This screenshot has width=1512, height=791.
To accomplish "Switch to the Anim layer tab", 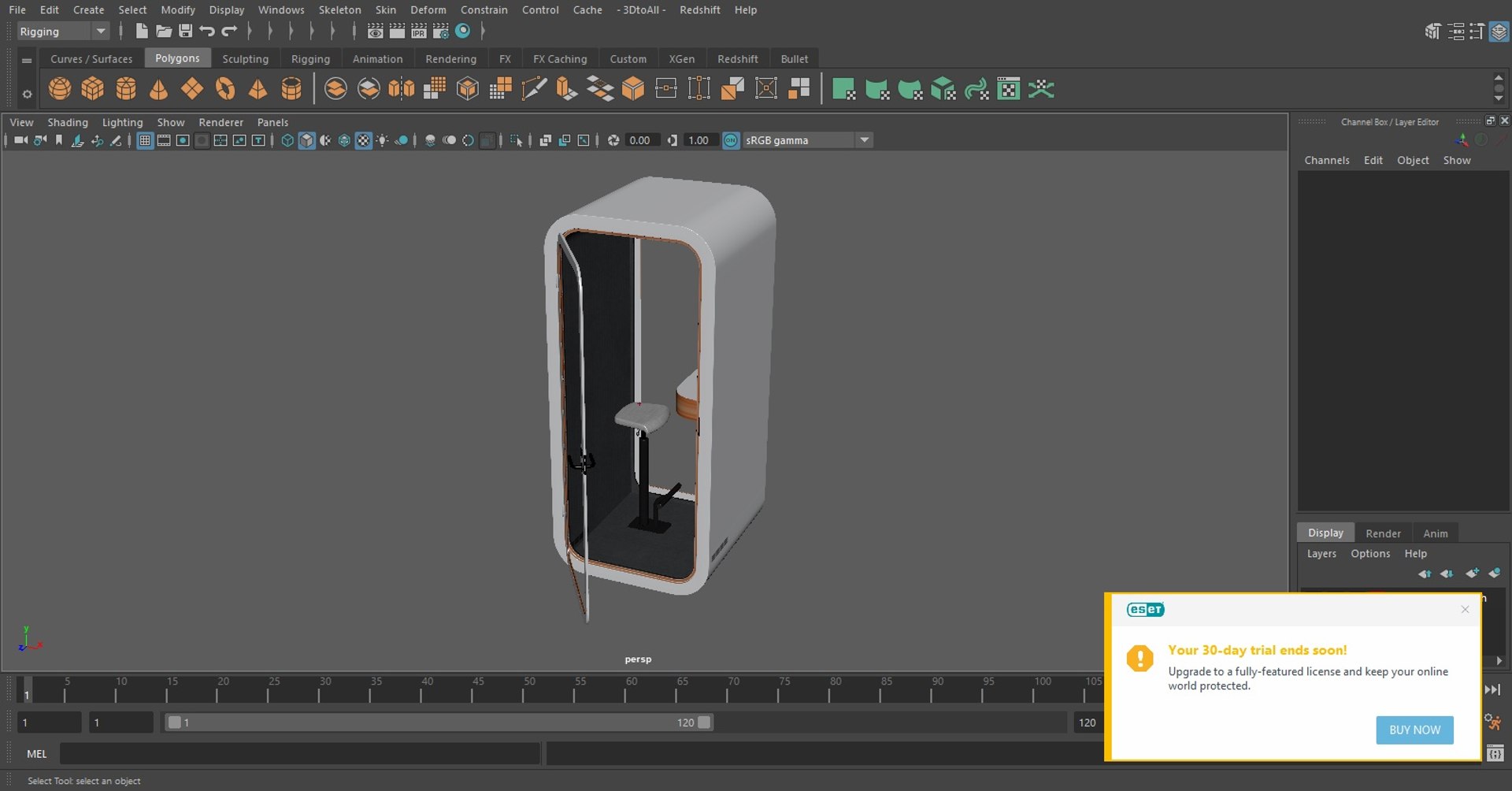I will (x=1435, y=533).
